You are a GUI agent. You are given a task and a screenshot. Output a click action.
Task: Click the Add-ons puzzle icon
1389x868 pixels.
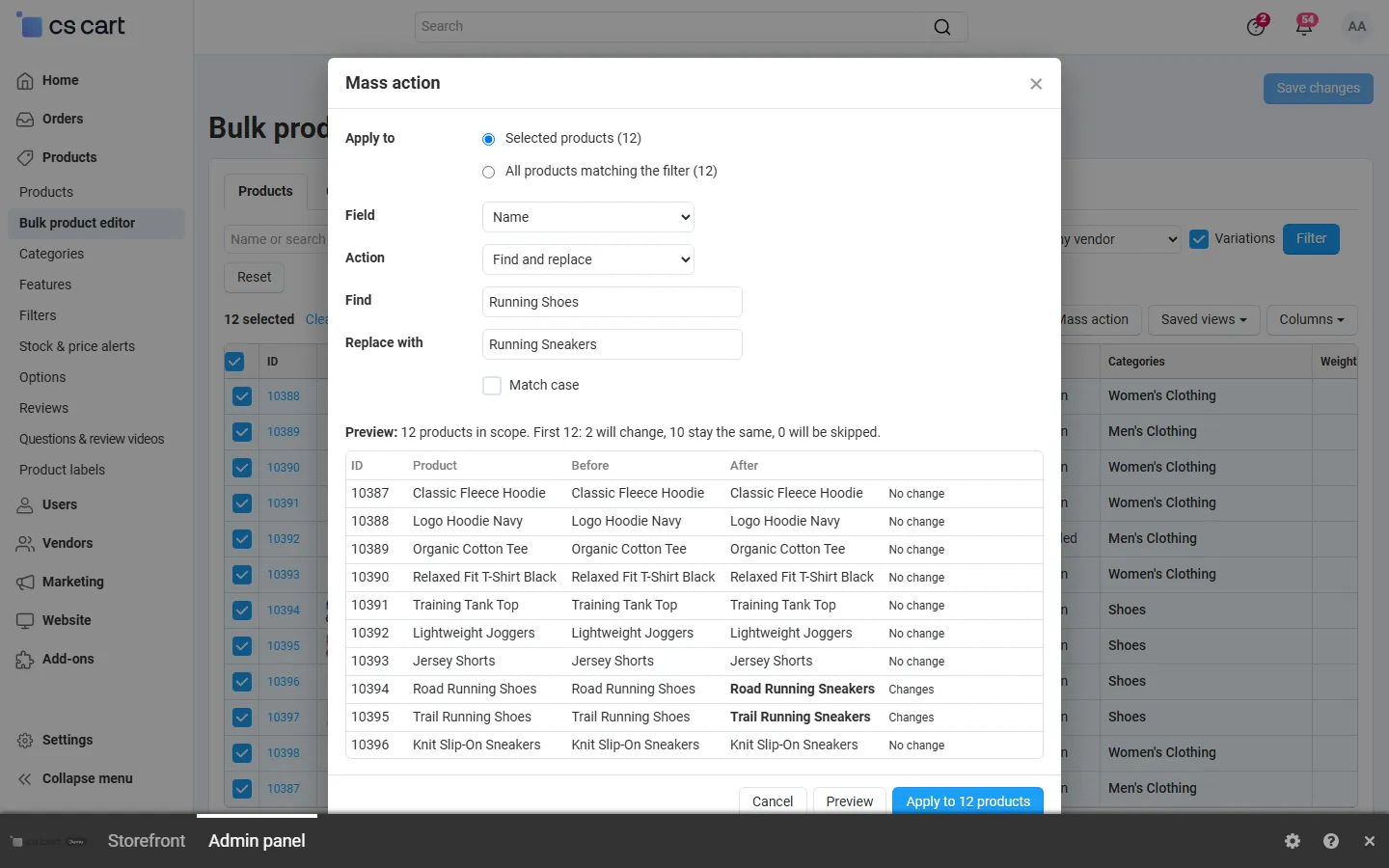coord(25,660)
